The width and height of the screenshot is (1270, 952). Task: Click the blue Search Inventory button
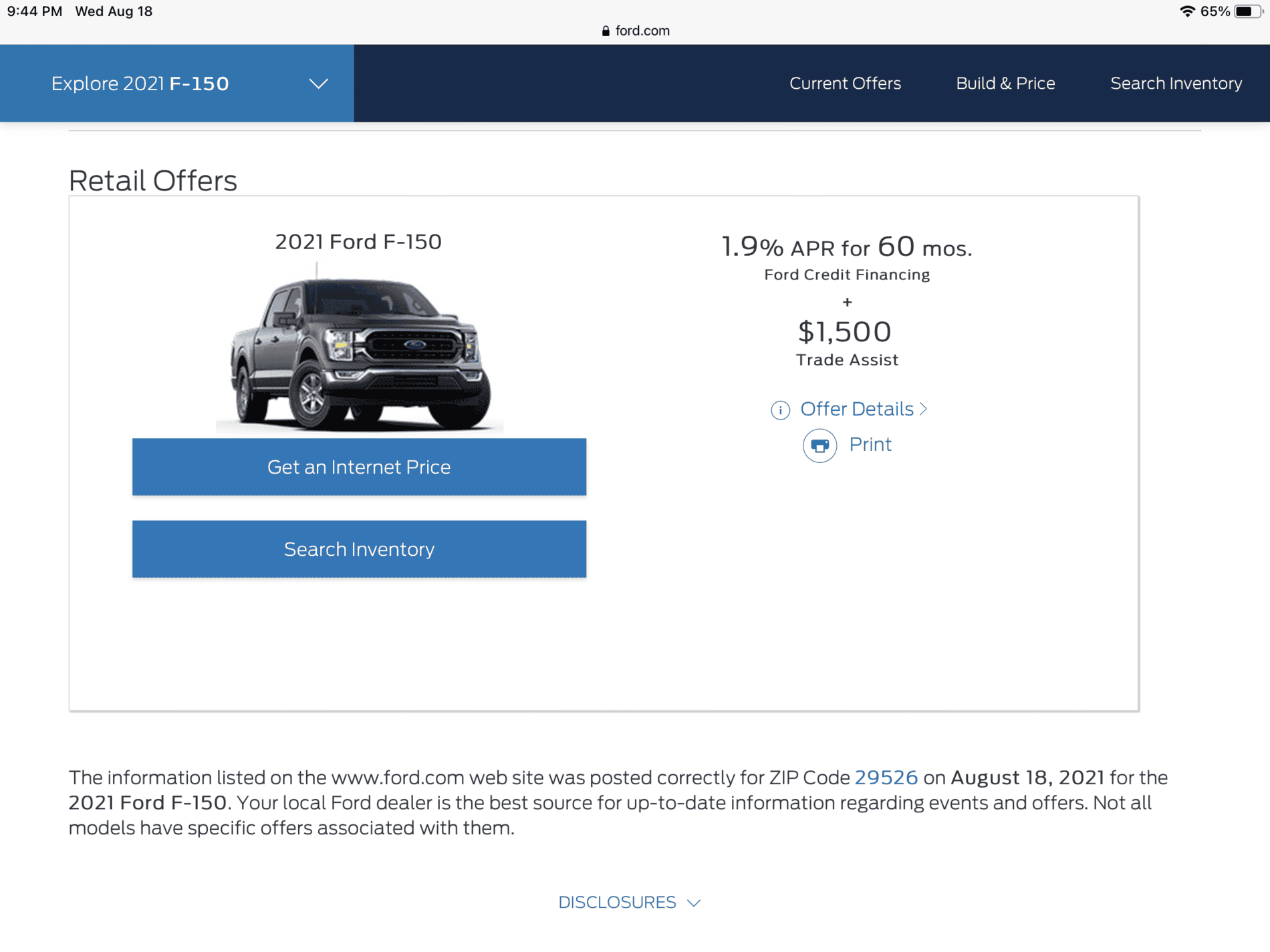pos(359,549)
